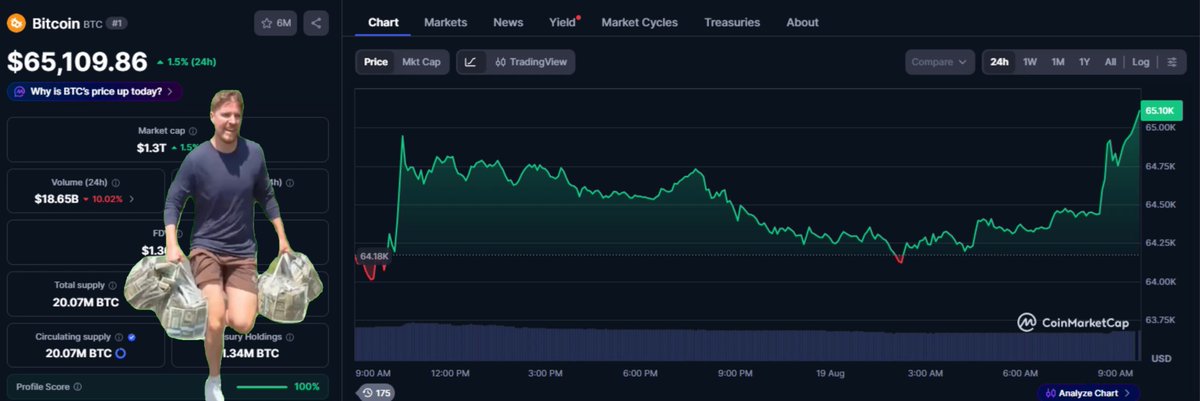The image size is (1200, 401).
Task: Switch chart to Mkt Cap view
Action: (421, 62)
